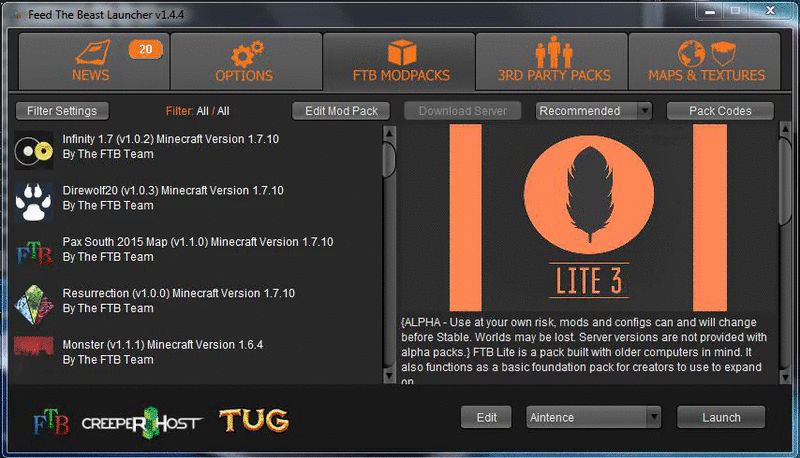This screenshot has width=800, height=458.
Task: Click the modpack list scroll down arrow
Action: 389,376
